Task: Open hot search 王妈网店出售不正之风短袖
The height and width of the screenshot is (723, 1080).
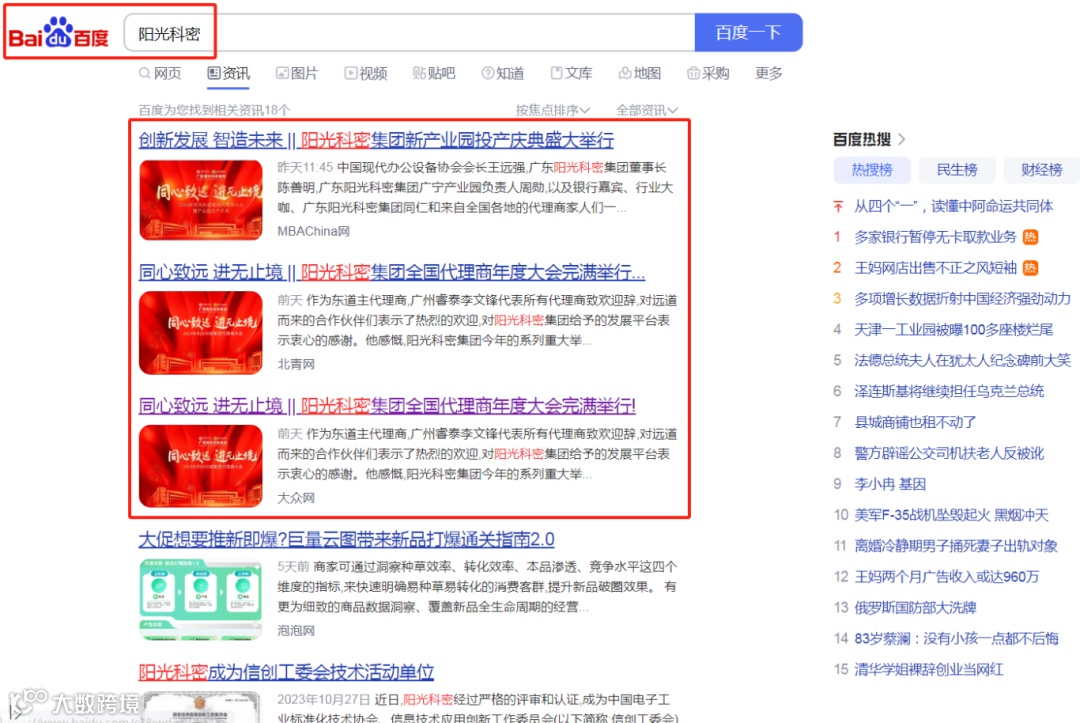Action: click(x=935, y=268)
